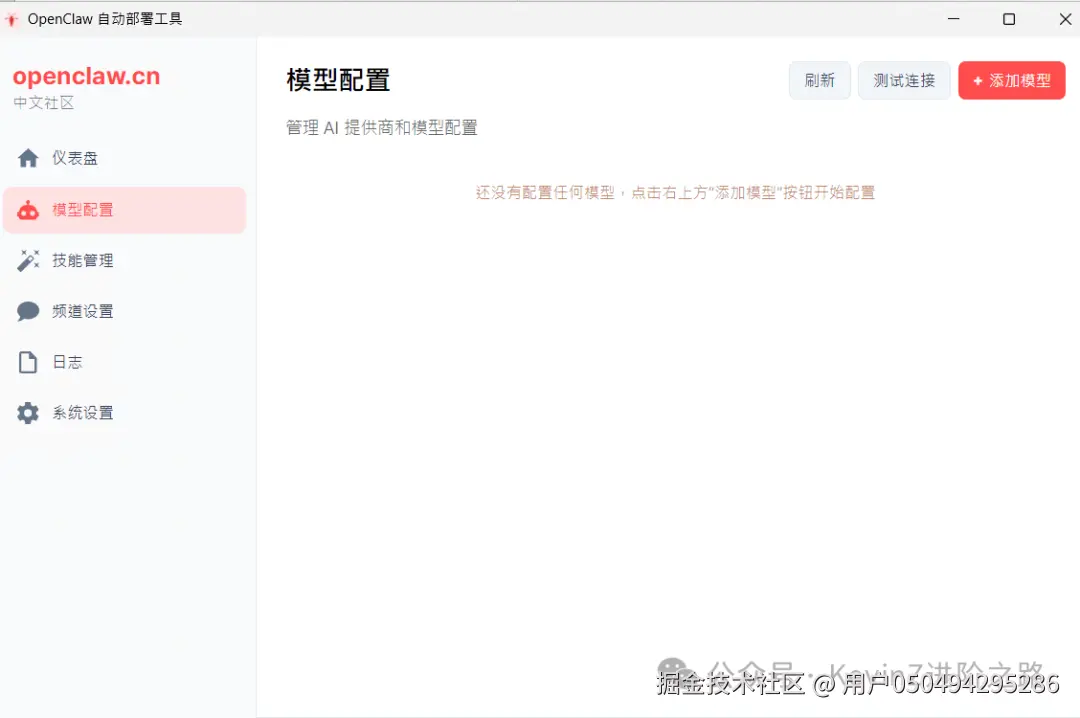View the 日志 section

(x=67, y=361)
